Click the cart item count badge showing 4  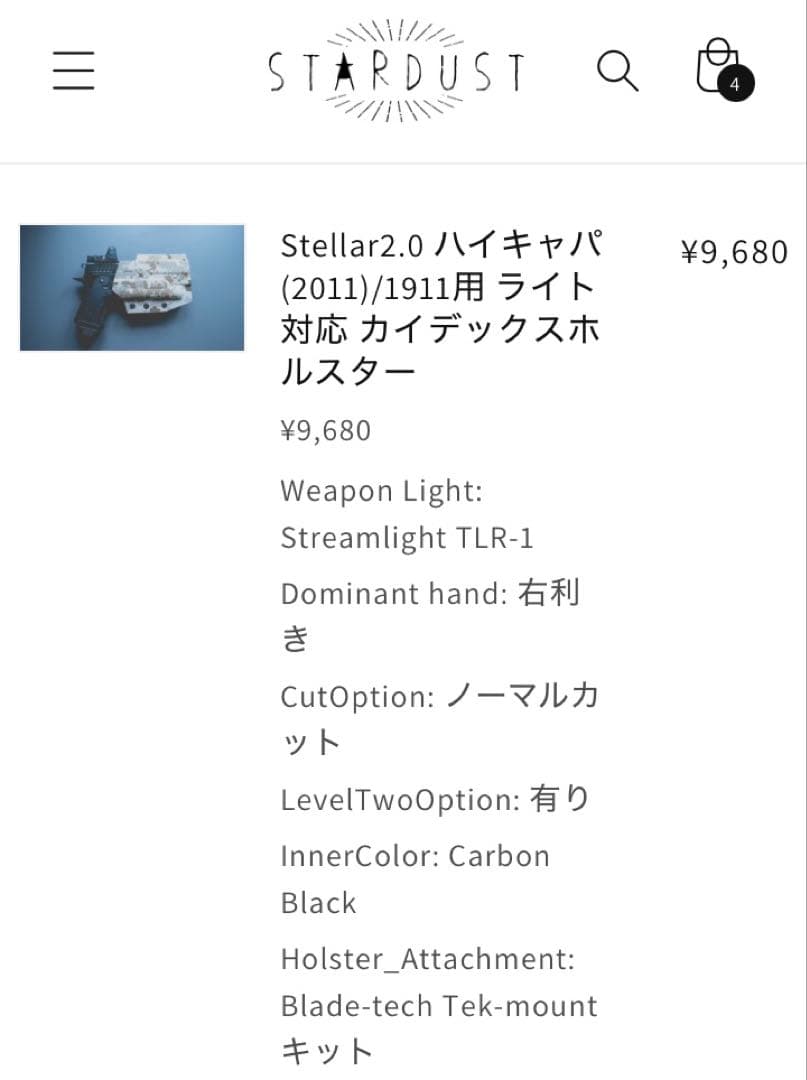tap(737, 85)
